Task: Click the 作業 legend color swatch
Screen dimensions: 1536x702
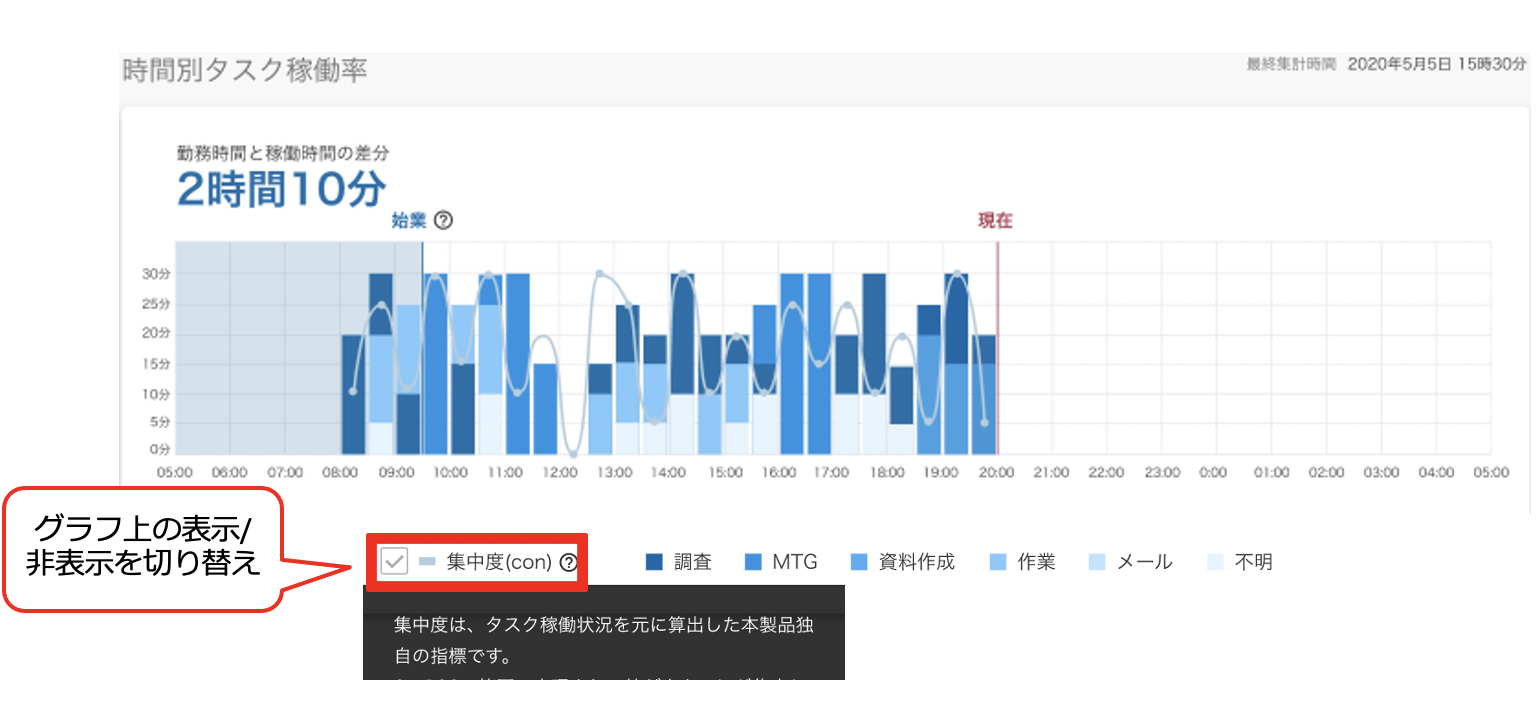Action: (x=997, y=562)
